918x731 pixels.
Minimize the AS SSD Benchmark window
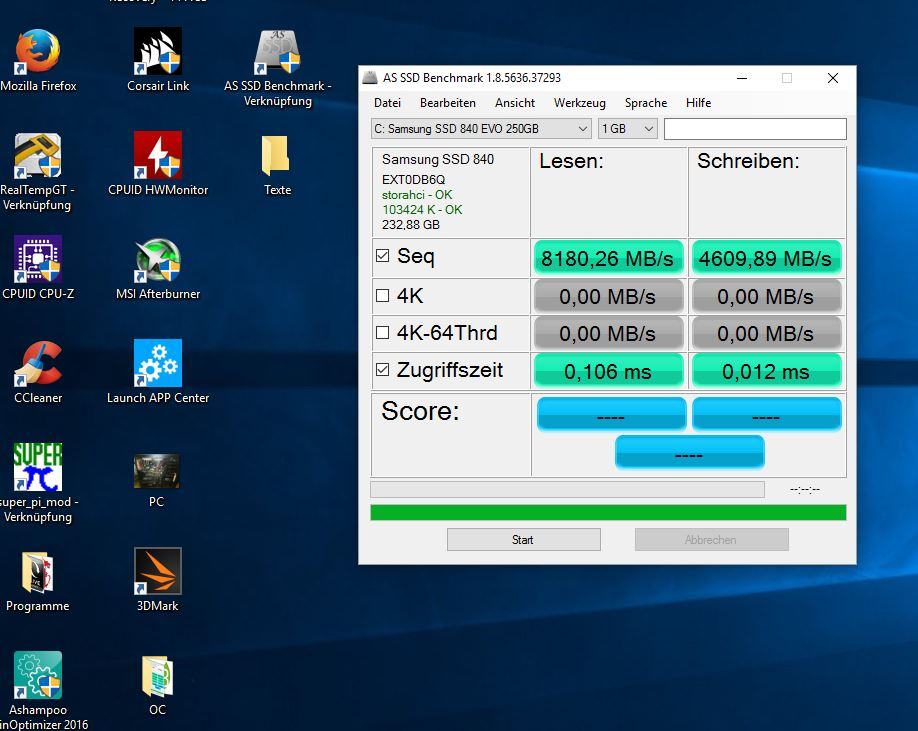click(742, 78)
